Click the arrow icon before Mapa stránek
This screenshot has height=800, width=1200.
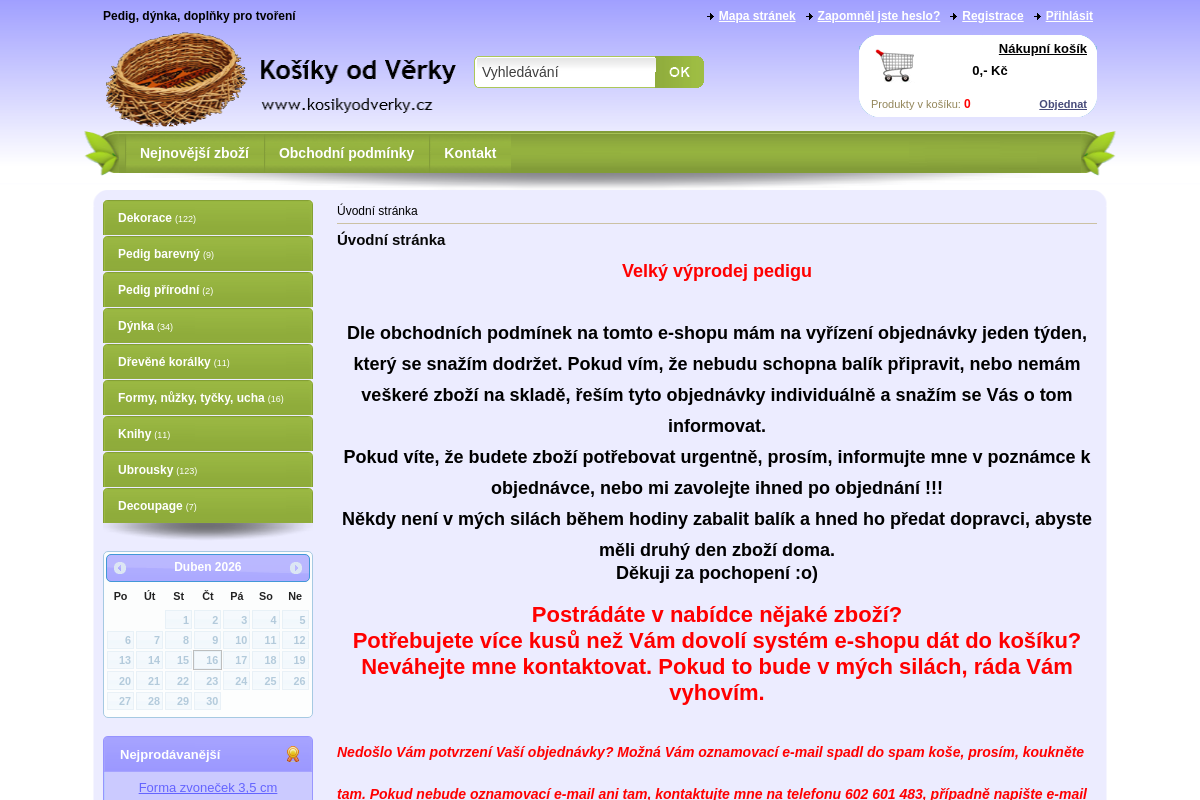(710, 16)
